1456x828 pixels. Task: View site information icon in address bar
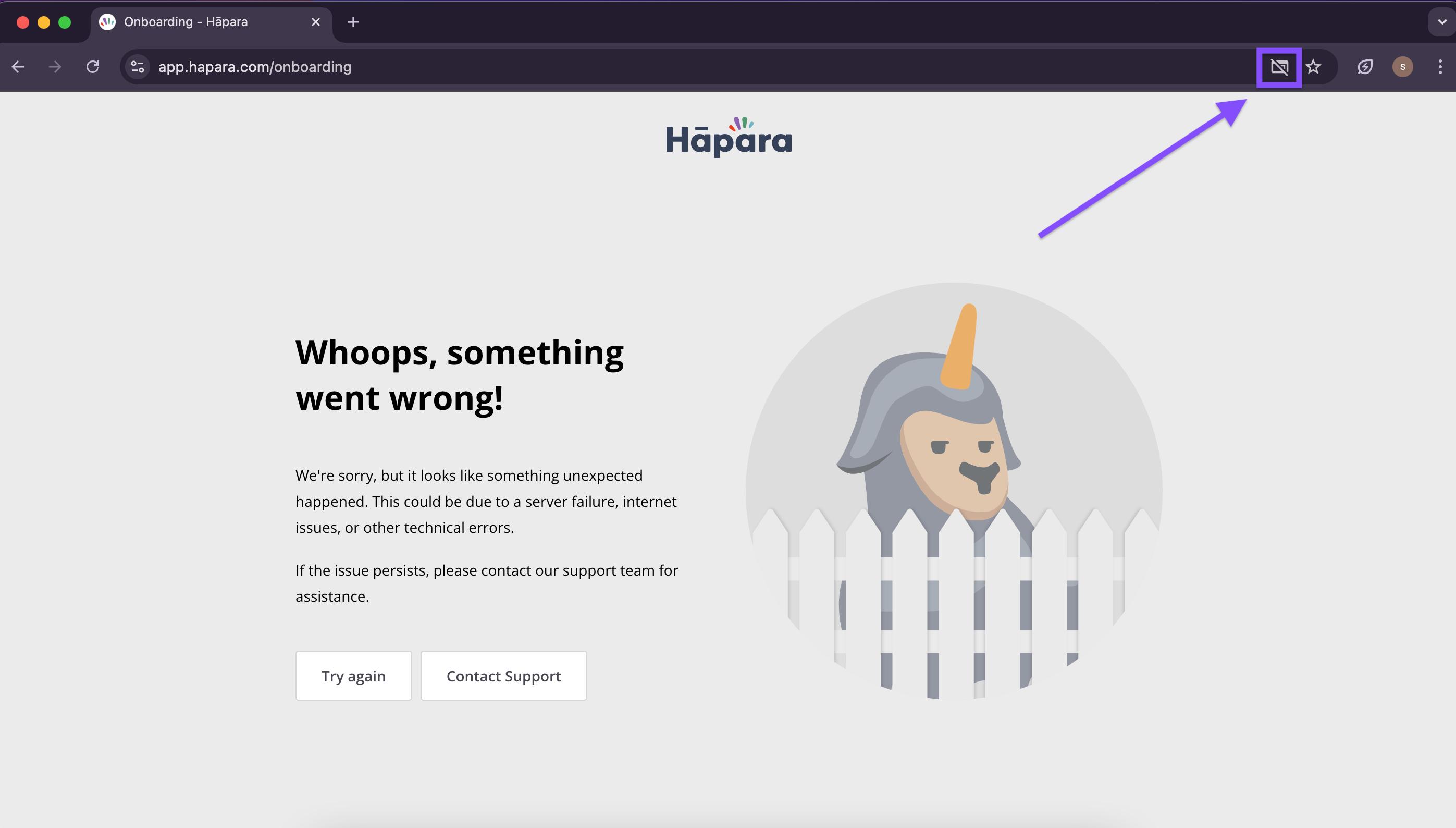(x=138, y=67)
